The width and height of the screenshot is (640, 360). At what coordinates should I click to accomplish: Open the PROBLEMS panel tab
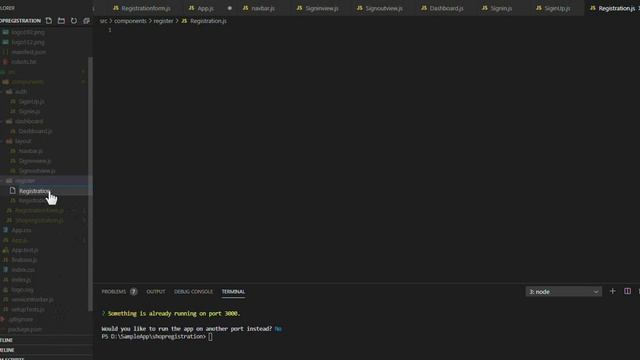pyautogui.click(x=113, y=292)
